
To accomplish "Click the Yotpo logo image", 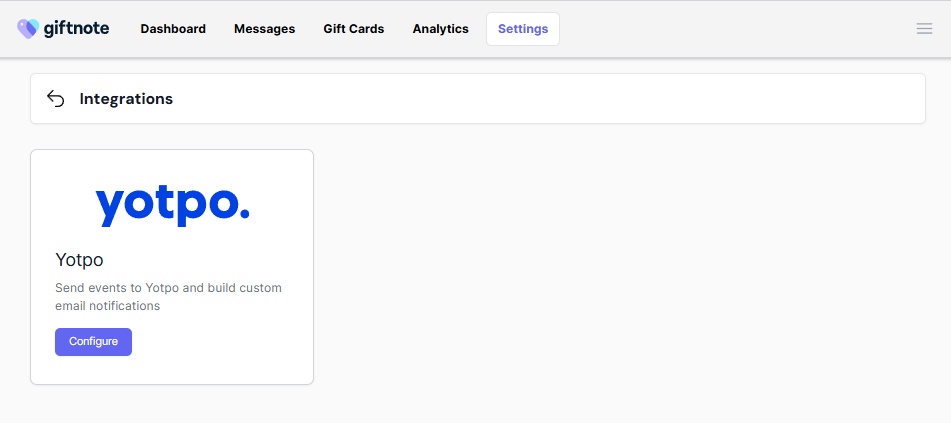I will pos(172,206).
